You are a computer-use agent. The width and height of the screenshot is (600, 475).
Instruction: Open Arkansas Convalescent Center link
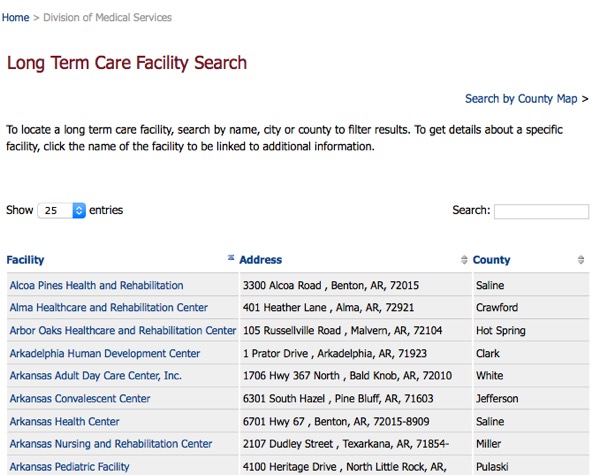point(80,399)
